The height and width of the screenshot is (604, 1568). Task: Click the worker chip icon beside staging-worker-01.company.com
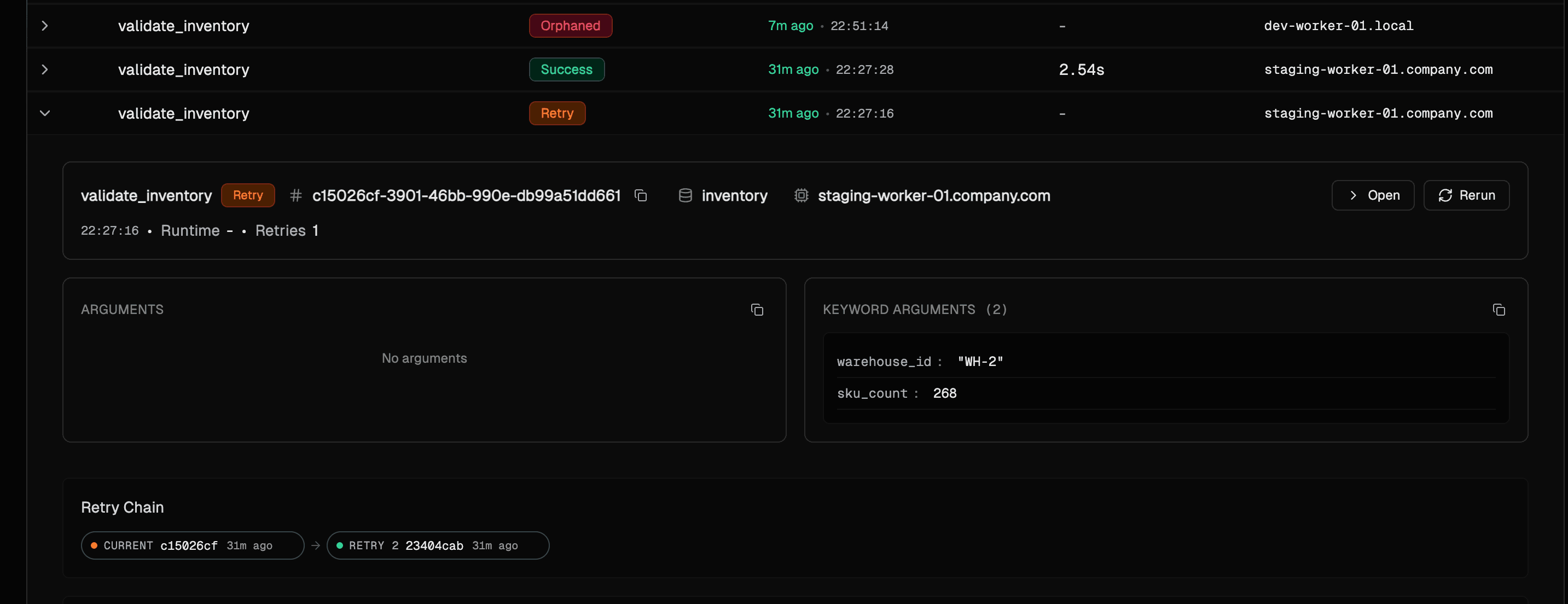pyautogui.click(x=801, y=195)
